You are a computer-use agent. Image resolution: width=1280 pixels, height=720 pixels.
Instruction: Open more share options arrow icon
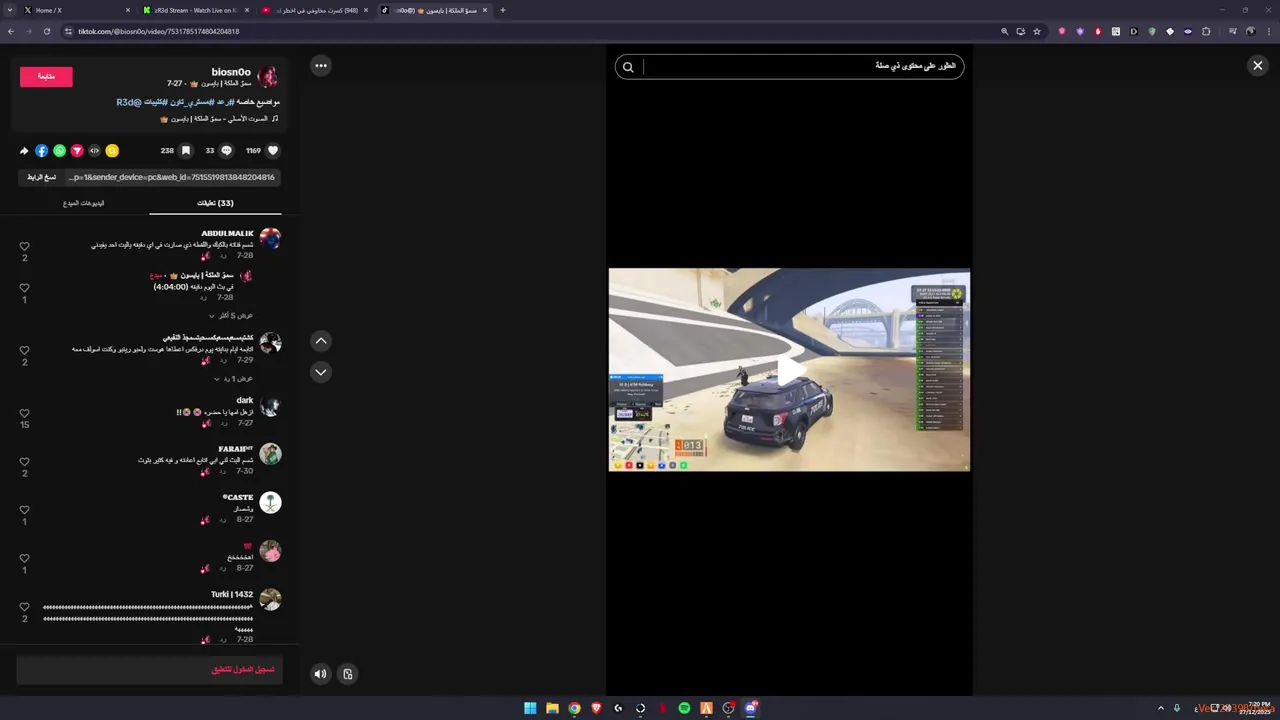tap(24, 151)
